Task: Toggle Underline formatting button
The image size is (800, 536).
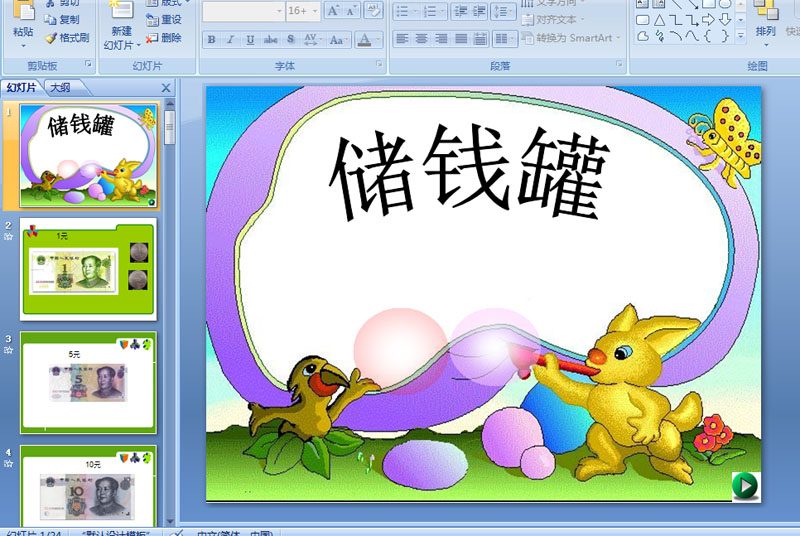Action: click(x=250, y=39)
